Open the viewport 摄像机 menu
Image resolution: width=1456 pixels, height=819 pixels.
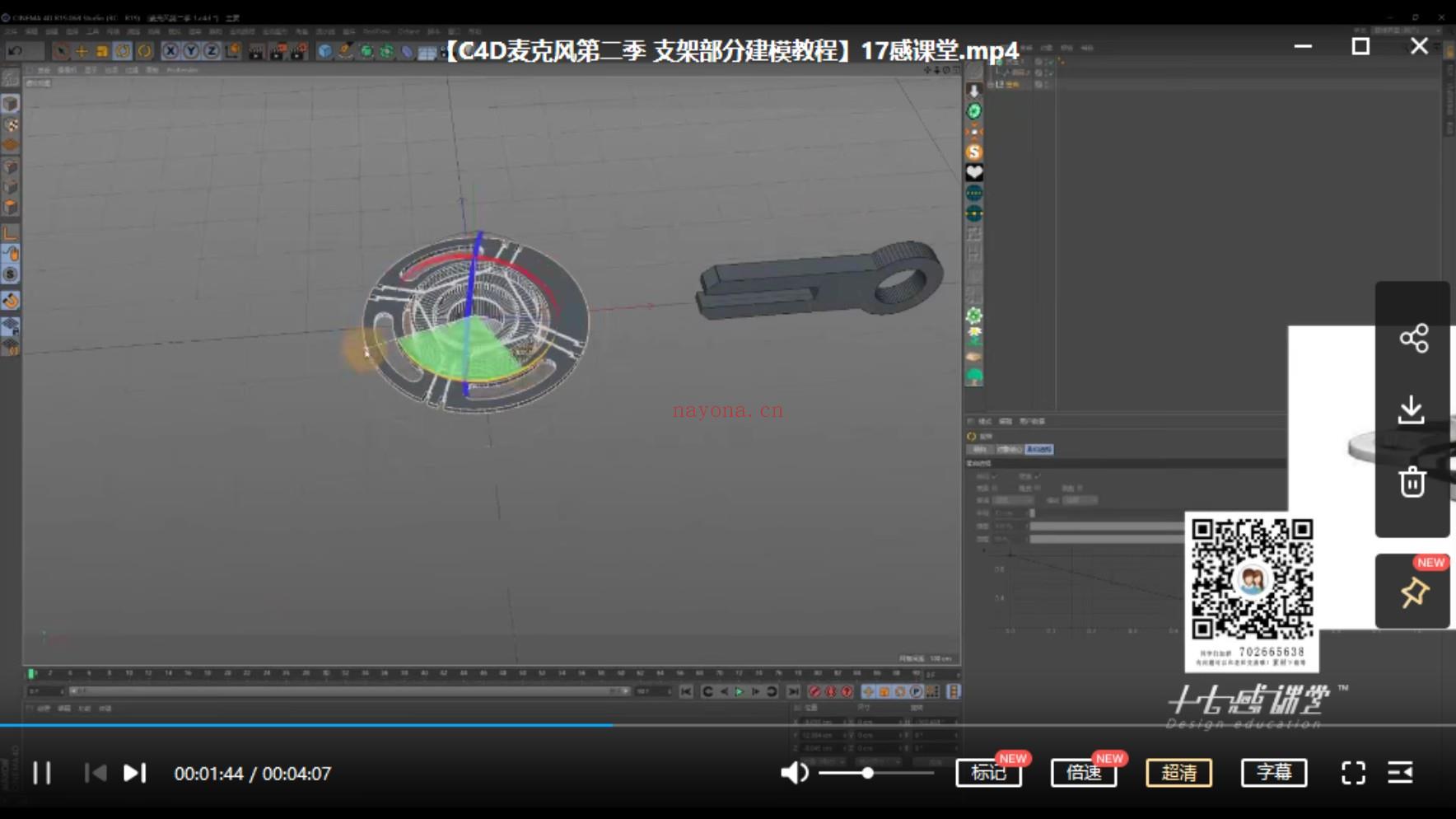pyautogui.click(x=68, y=70)
